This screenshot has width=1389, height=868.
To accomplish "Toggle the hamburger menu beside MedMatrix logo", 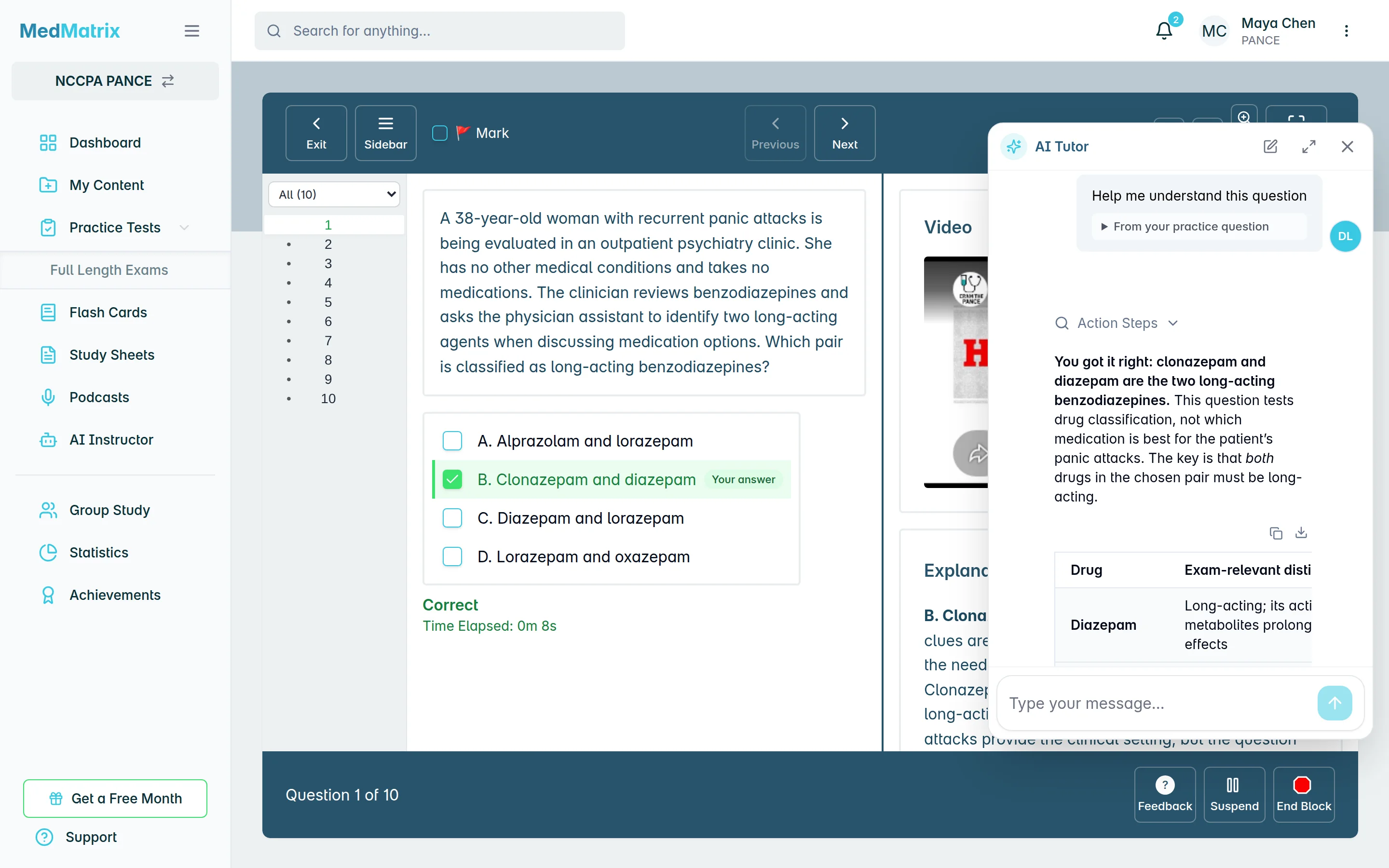I will coord(191,31).
